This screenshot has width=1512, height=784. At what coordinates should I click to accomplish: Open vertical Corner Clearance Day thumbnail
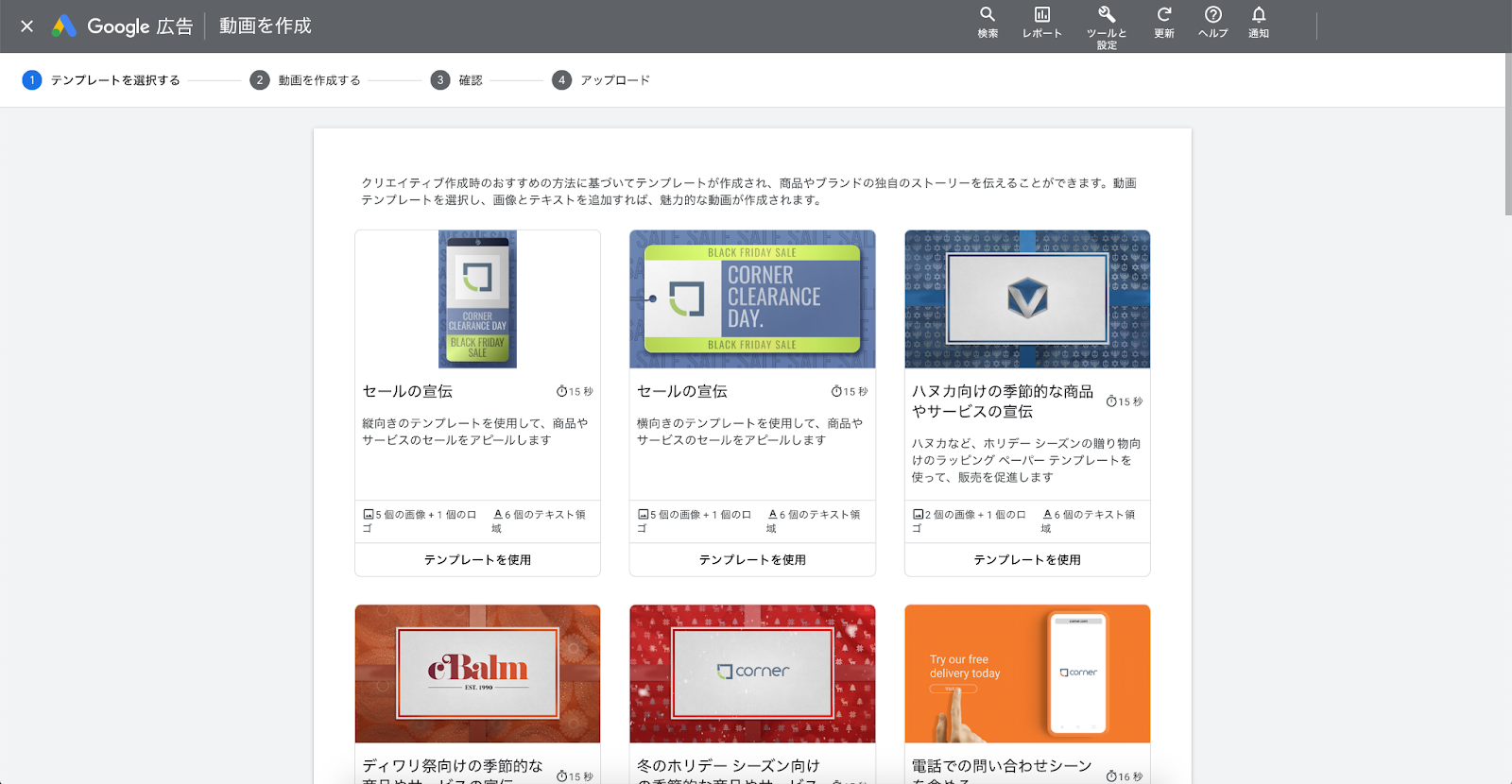(x=477, y=299)
